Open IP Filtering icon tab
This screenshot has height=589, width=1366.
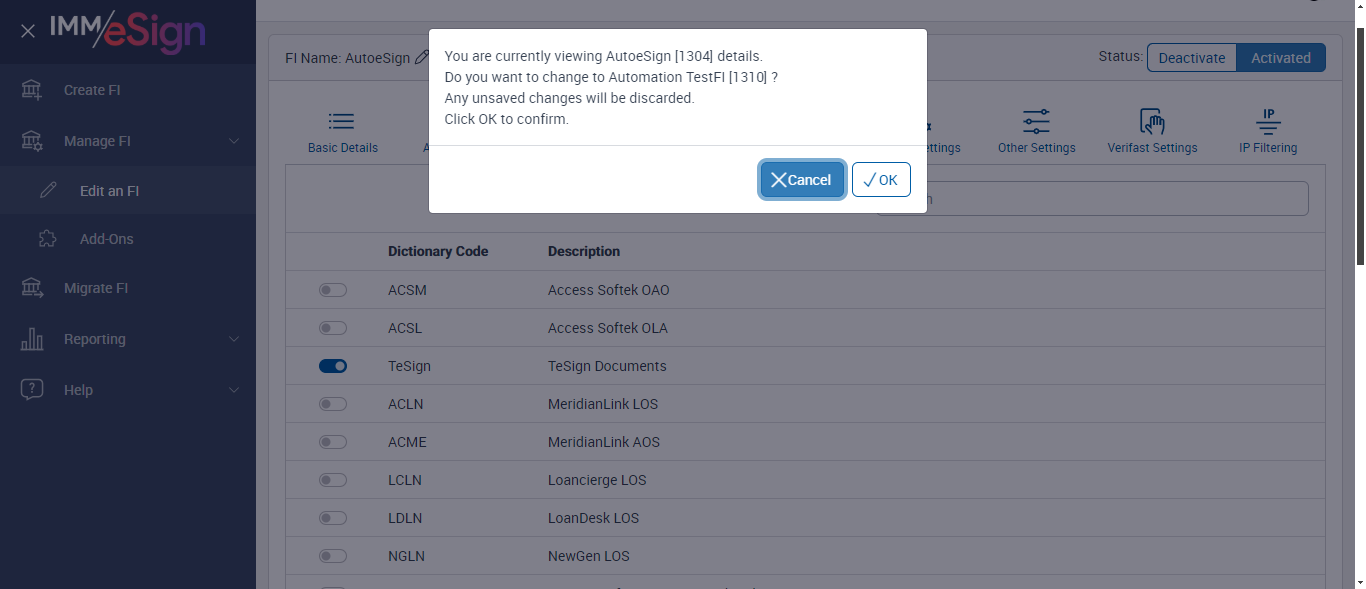pos(1268,122)
